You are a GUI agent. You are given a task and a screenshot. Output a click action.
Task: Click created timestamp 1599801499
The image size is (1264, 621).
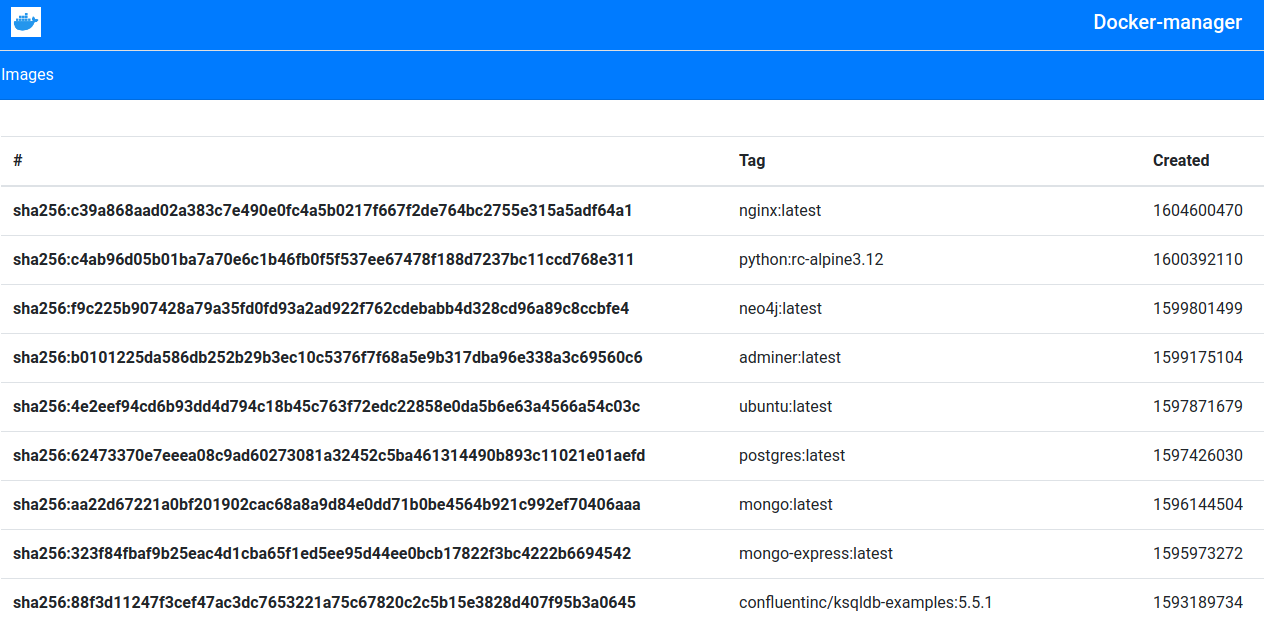click(x=1198, y=308)
